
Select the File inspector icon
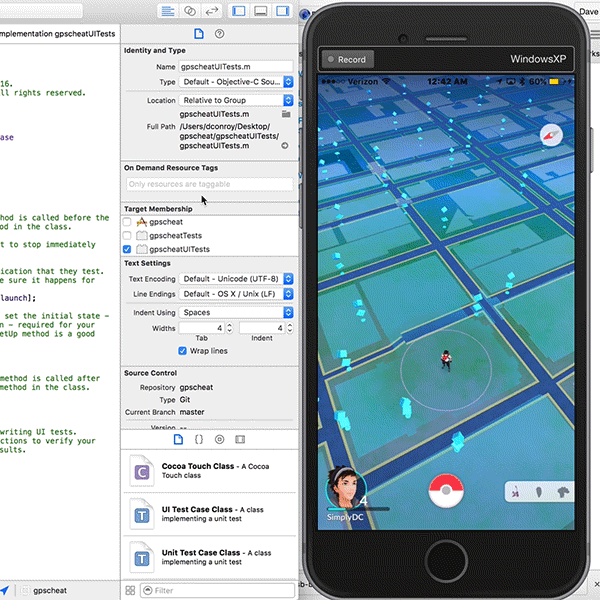199,34
